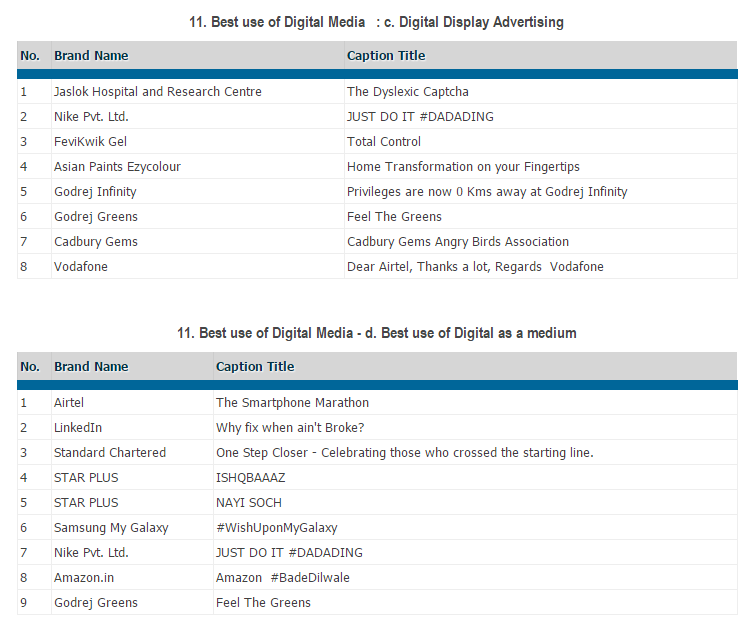Select the LinkedIn brand name

click(x=78, y=428)
